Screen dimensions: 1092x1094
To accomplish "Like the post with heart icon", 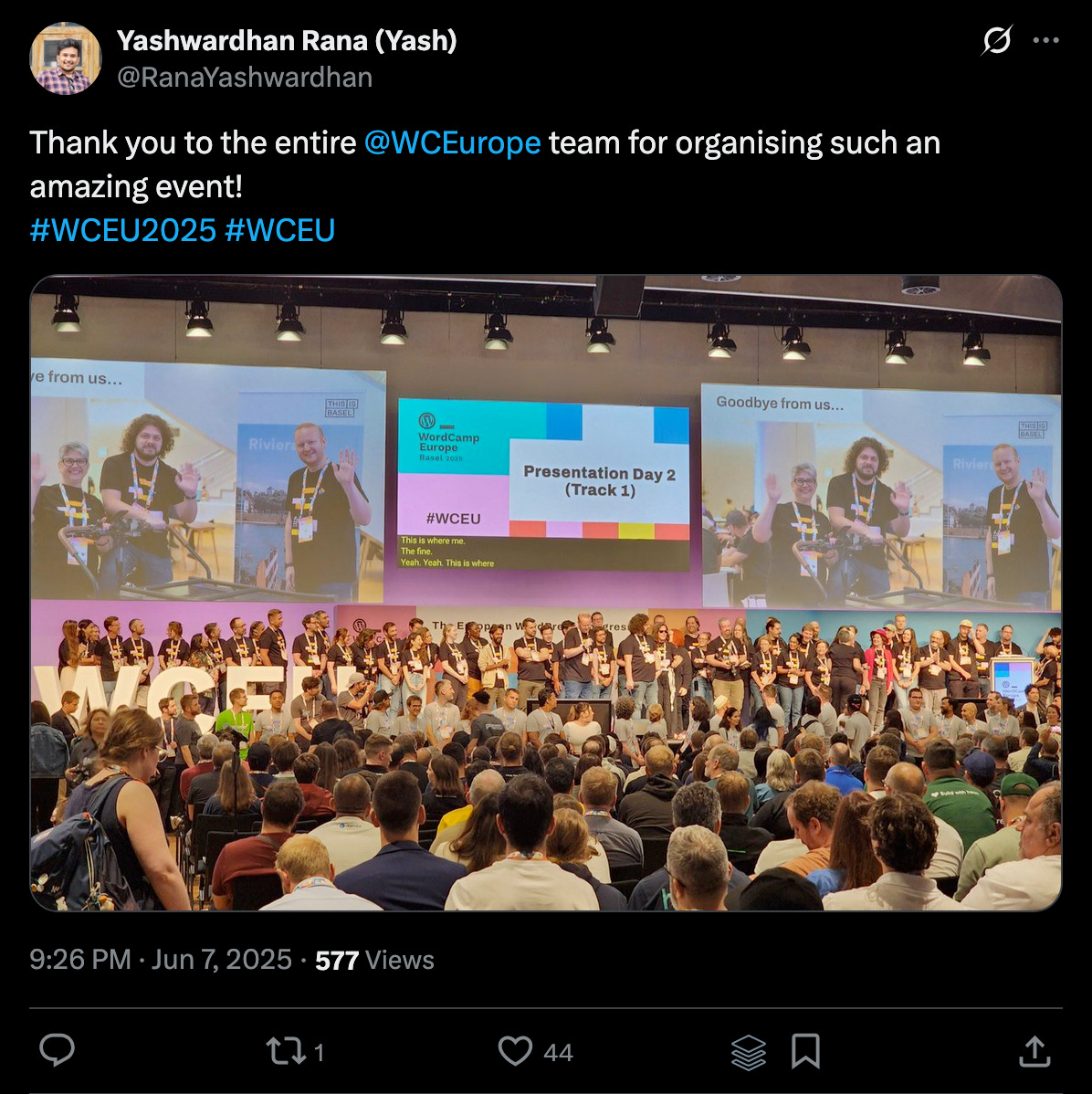I will [x=515, y=1051].
